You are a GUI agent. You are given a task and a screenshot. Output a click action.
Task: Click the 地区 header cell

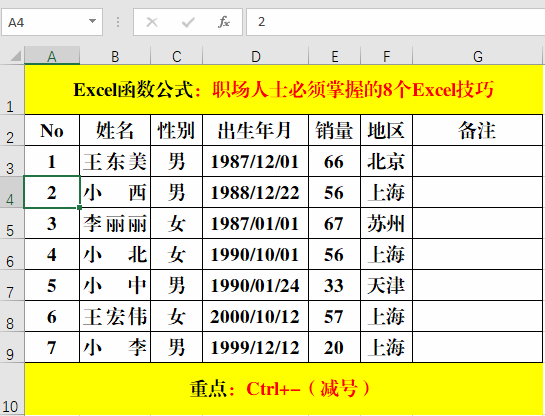387,130
